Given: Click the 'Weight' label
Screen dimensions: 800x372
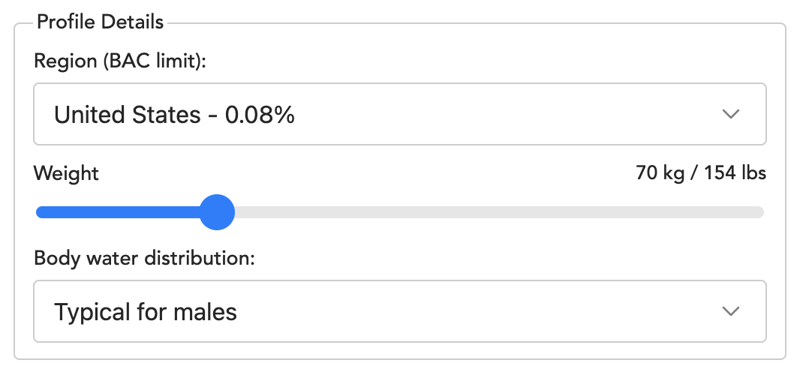Looking at the screenshot, I should [x=66, y=174].
